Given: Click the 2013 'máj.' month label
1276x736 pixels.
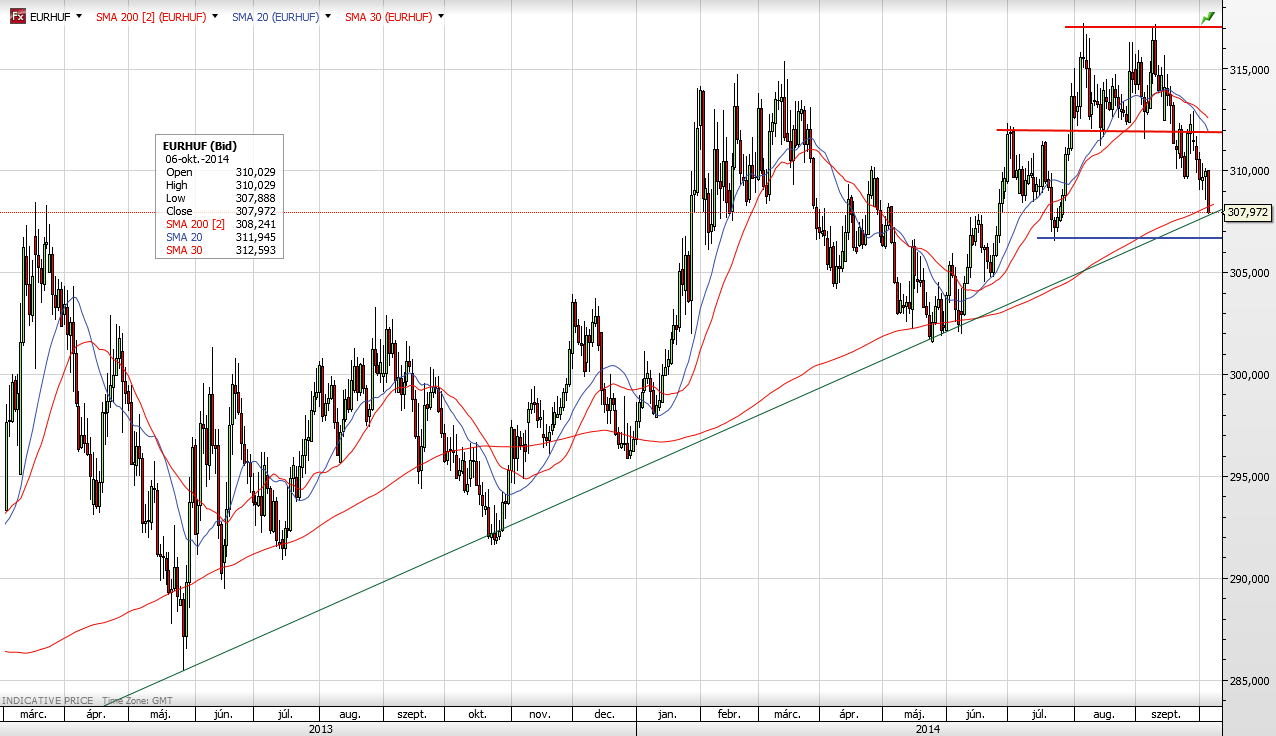Looking at the screenshot, I should [160, 715].
